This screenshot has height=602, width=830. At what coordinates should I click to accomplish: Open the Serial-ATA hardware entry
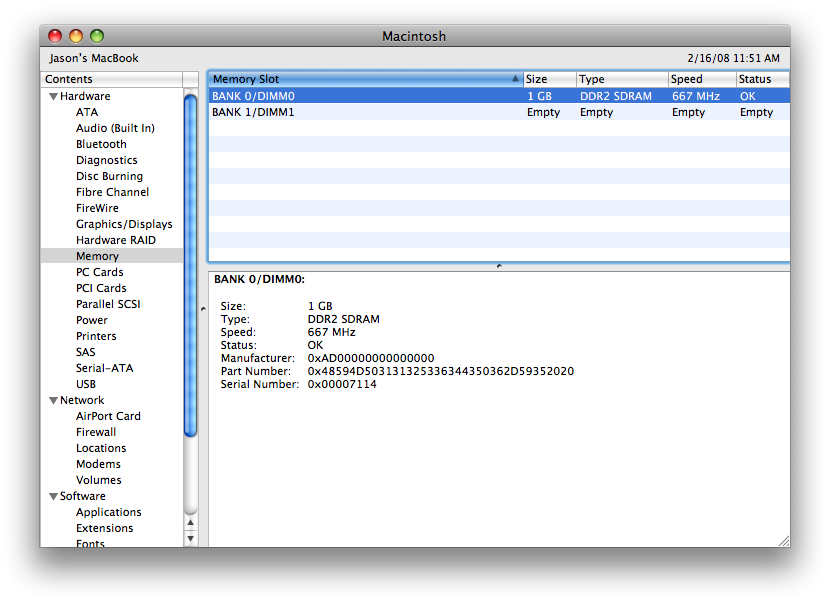pyautogui.click(x=104, y=368)
